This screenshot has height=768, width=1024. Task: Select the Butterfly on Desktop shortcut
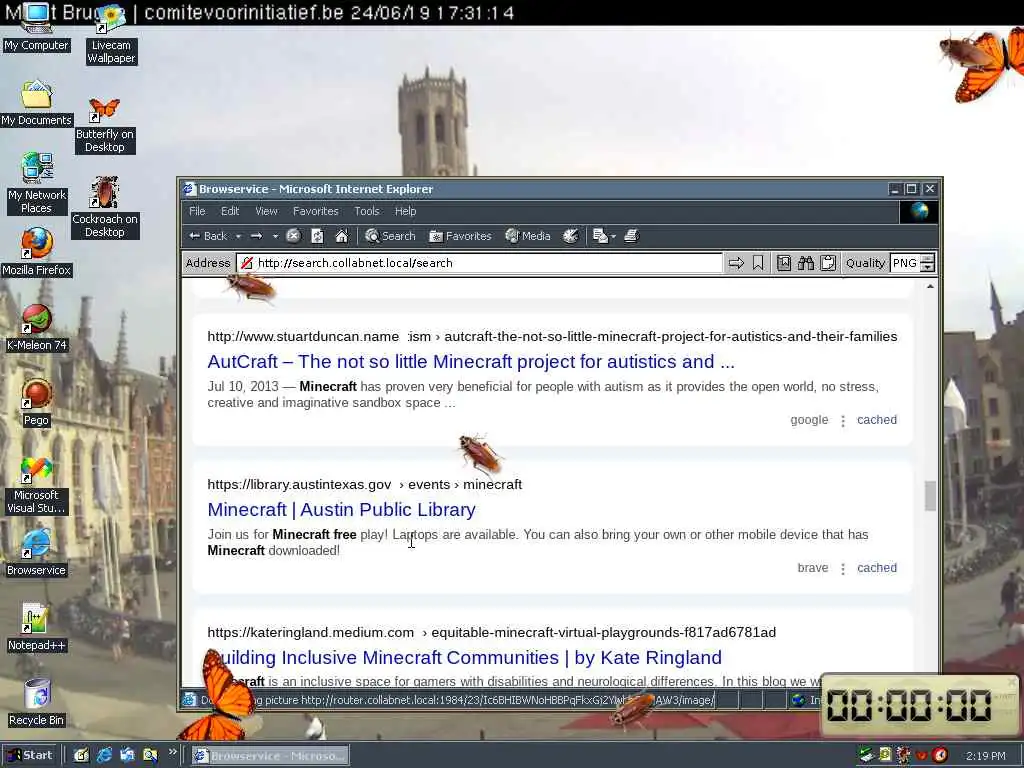(104, 125)
